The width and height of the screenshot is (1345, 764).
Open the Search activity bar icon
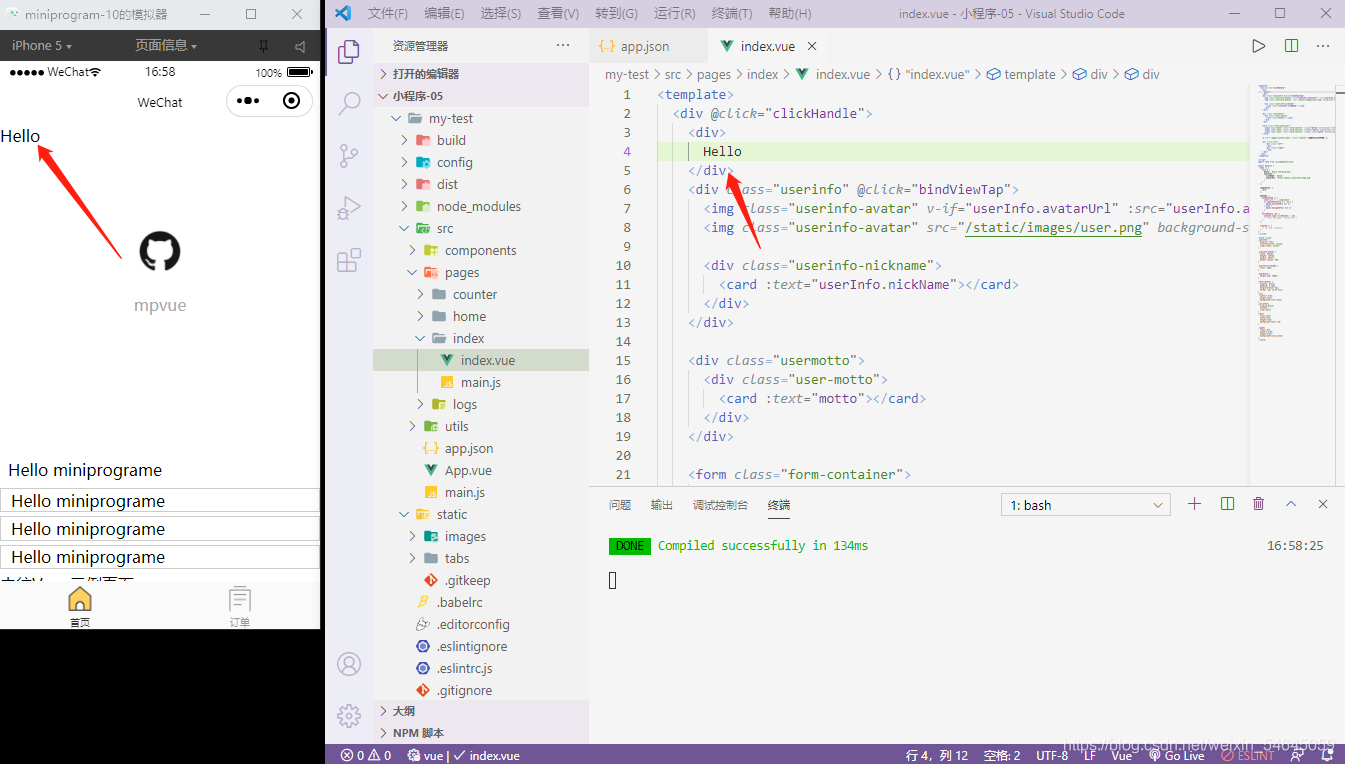[x=349, y=103]
